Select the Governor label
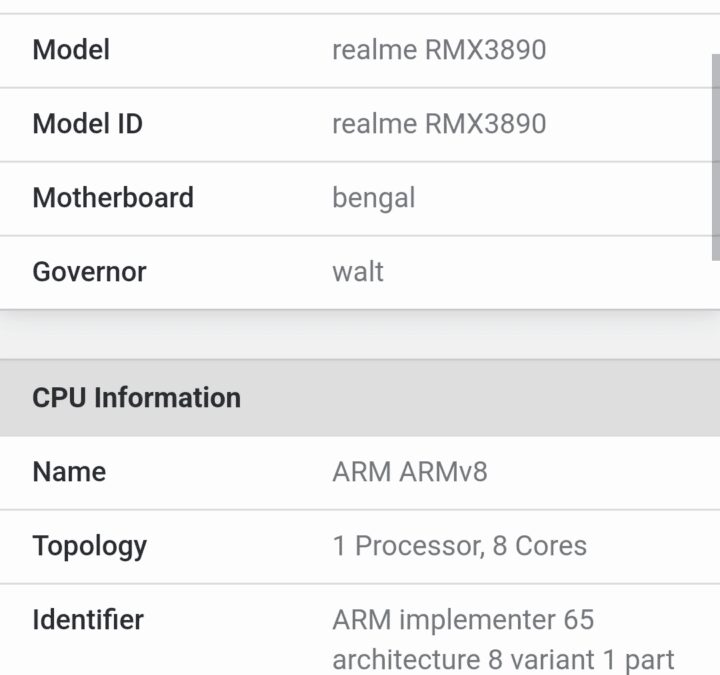The width and height of the screenshot is (720, 675). (x=90, y=272)
